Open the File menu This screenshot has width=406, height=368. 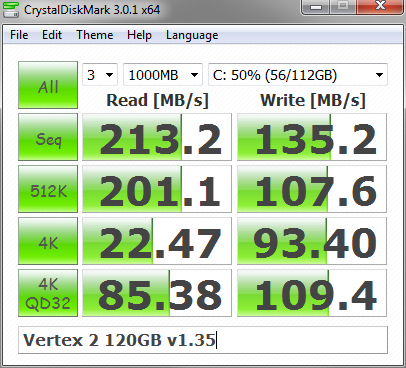(19, 35)
